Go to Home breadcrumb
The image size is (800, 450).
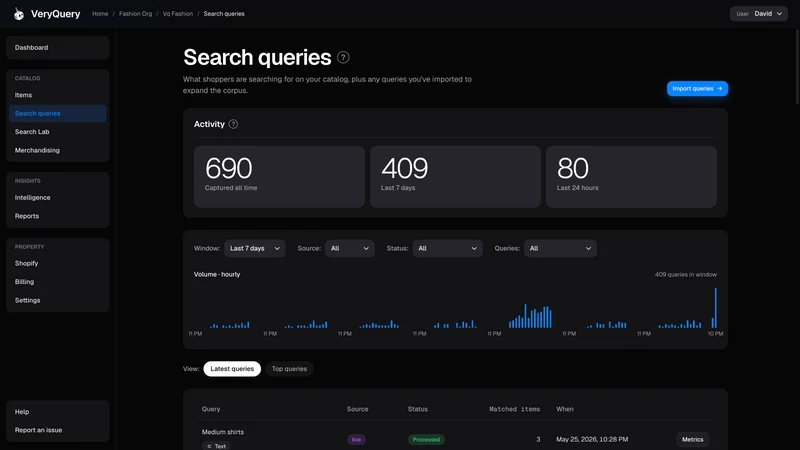(100, 14)
